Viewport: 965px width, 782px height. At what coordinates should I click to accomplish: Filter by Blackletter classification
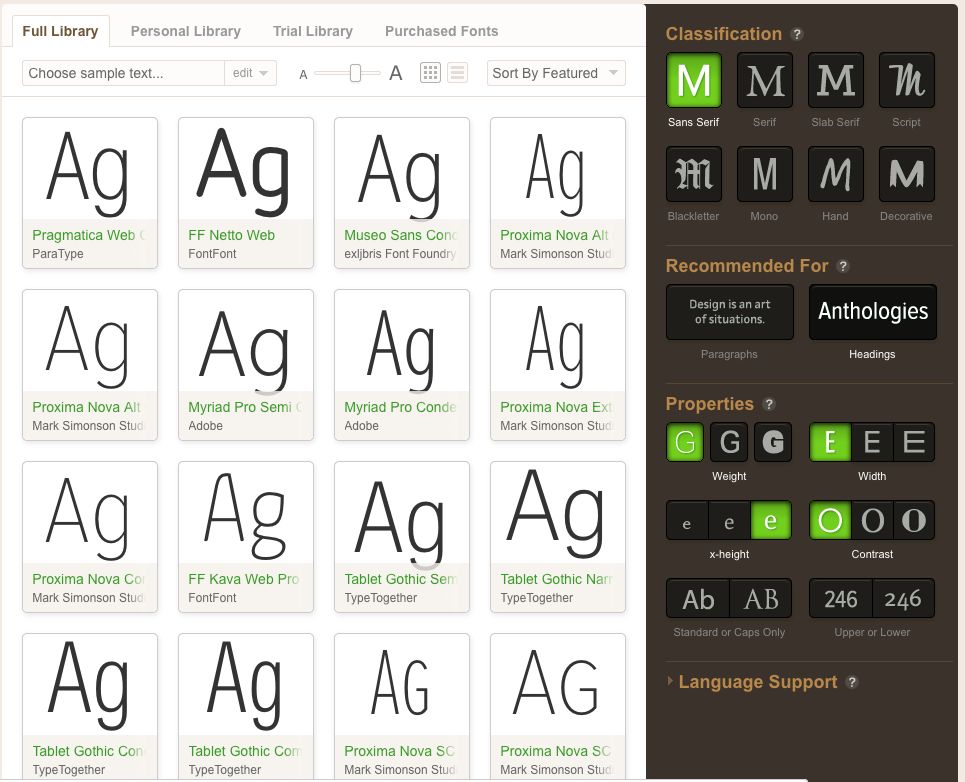click(x=693, y=174)
